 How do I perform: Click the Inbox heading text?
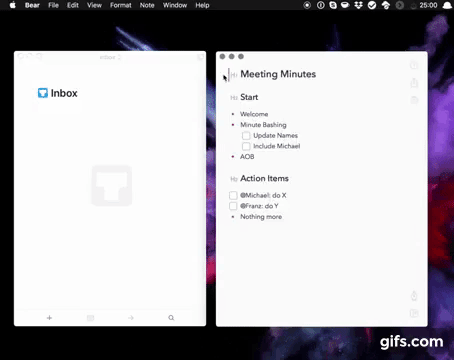pyautogui.click(x=64, y=93)
